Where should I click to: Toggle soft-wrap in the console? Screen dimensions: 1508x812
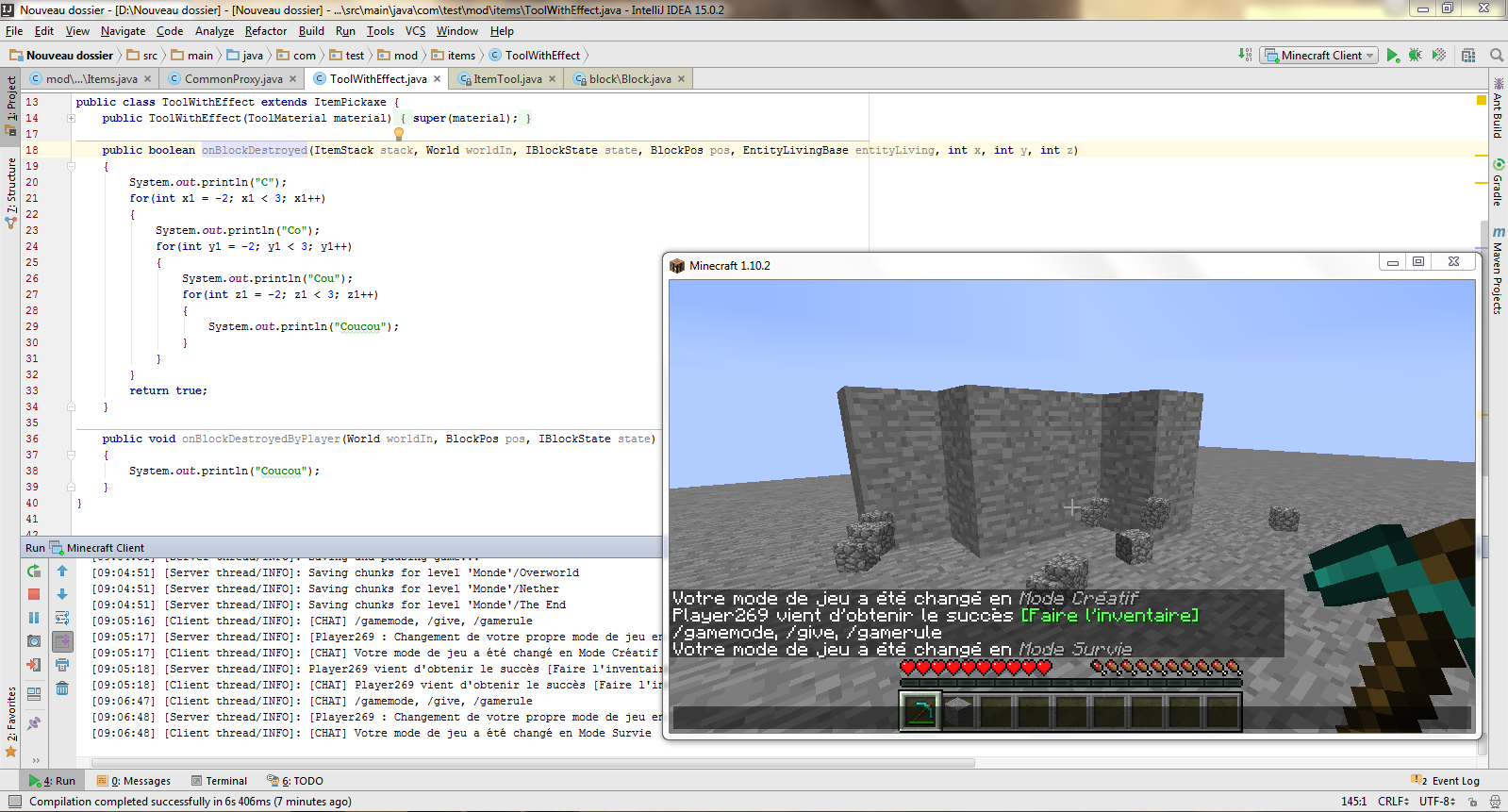point(62,618)
